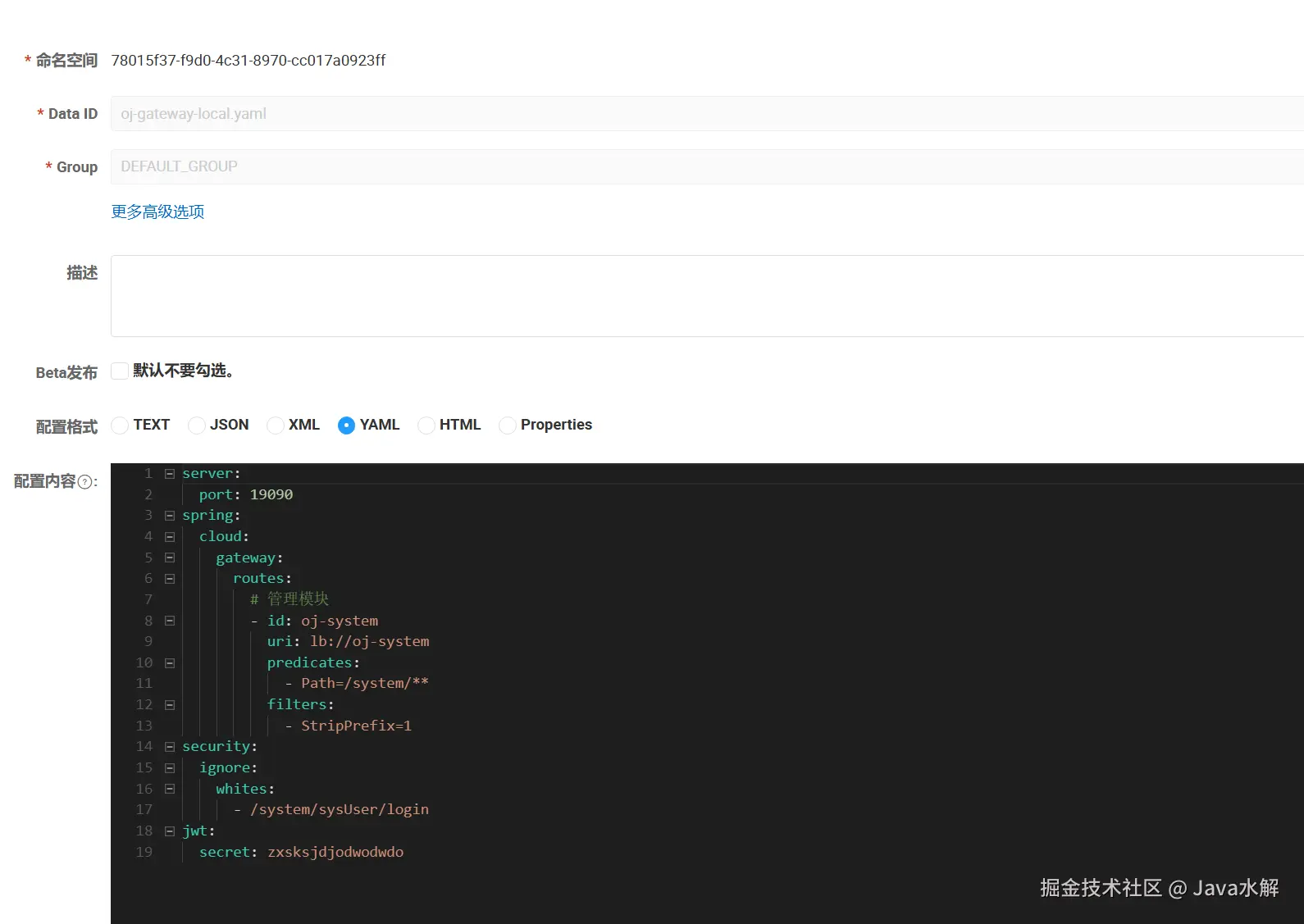
Task: Collapse the filters: fold marker
Action: tap(170, 704)
